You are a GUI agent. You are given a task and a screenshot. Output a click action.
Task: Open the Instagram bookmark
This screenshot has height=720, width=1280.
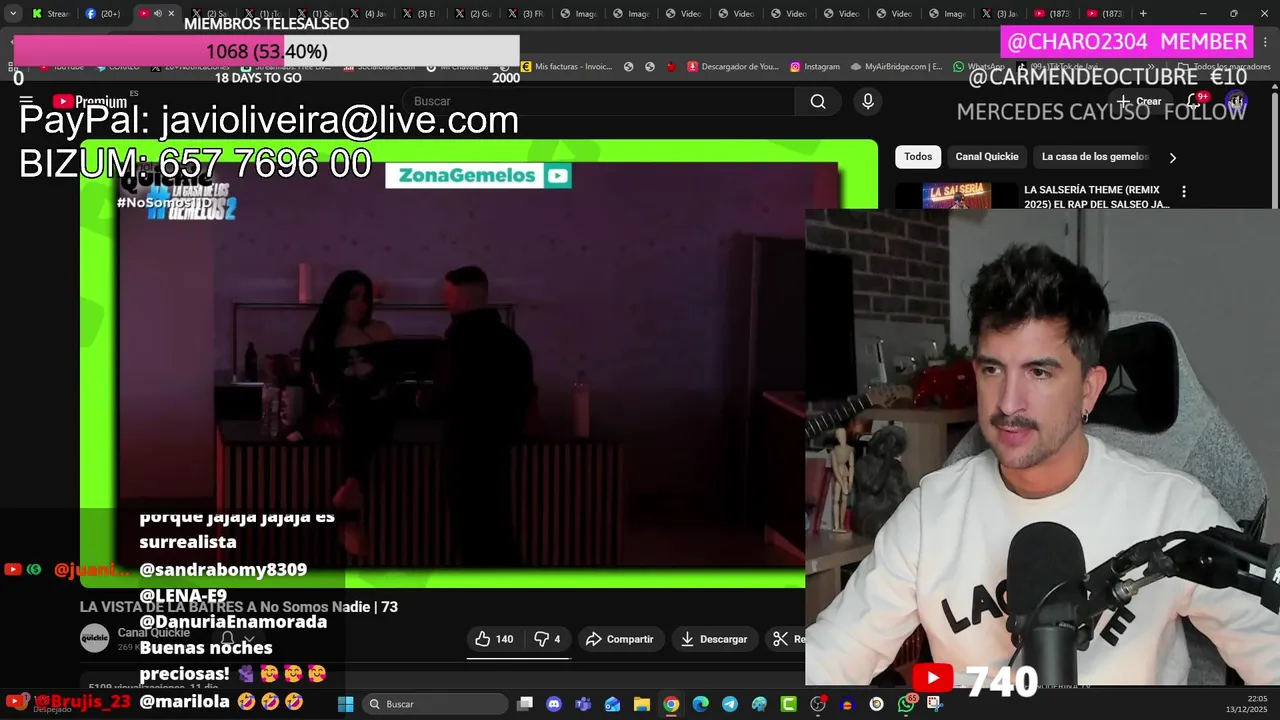coord(815,67)
